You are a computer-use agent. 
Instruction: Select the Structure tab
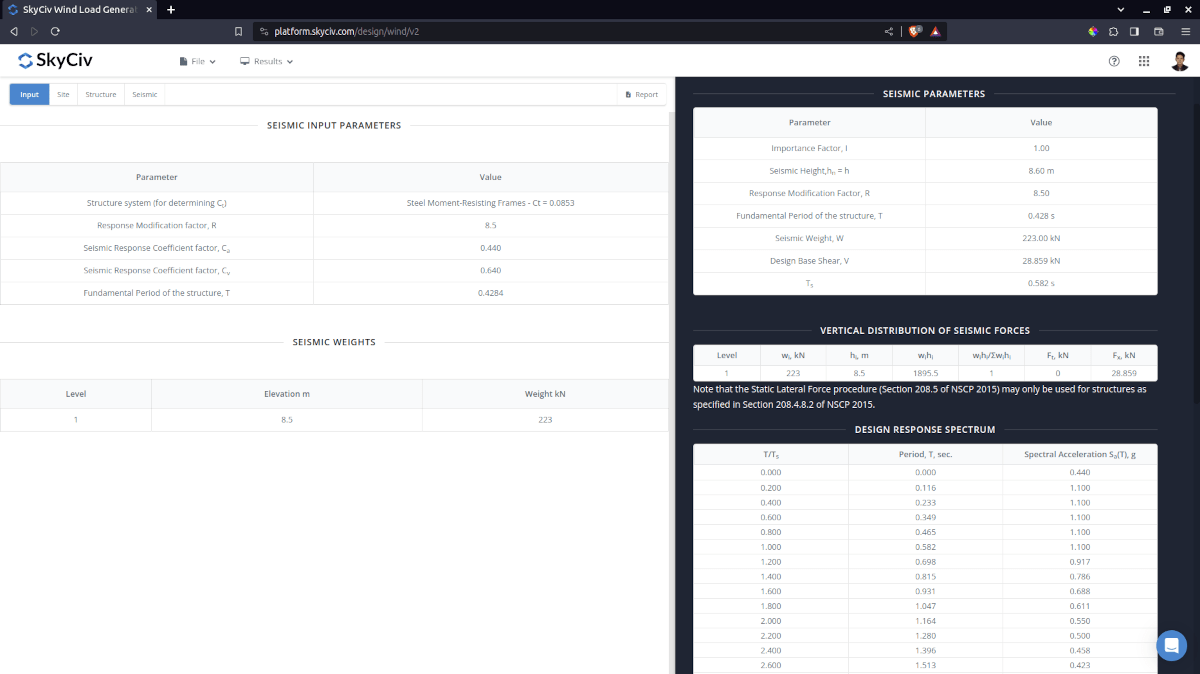coord(100,94)
